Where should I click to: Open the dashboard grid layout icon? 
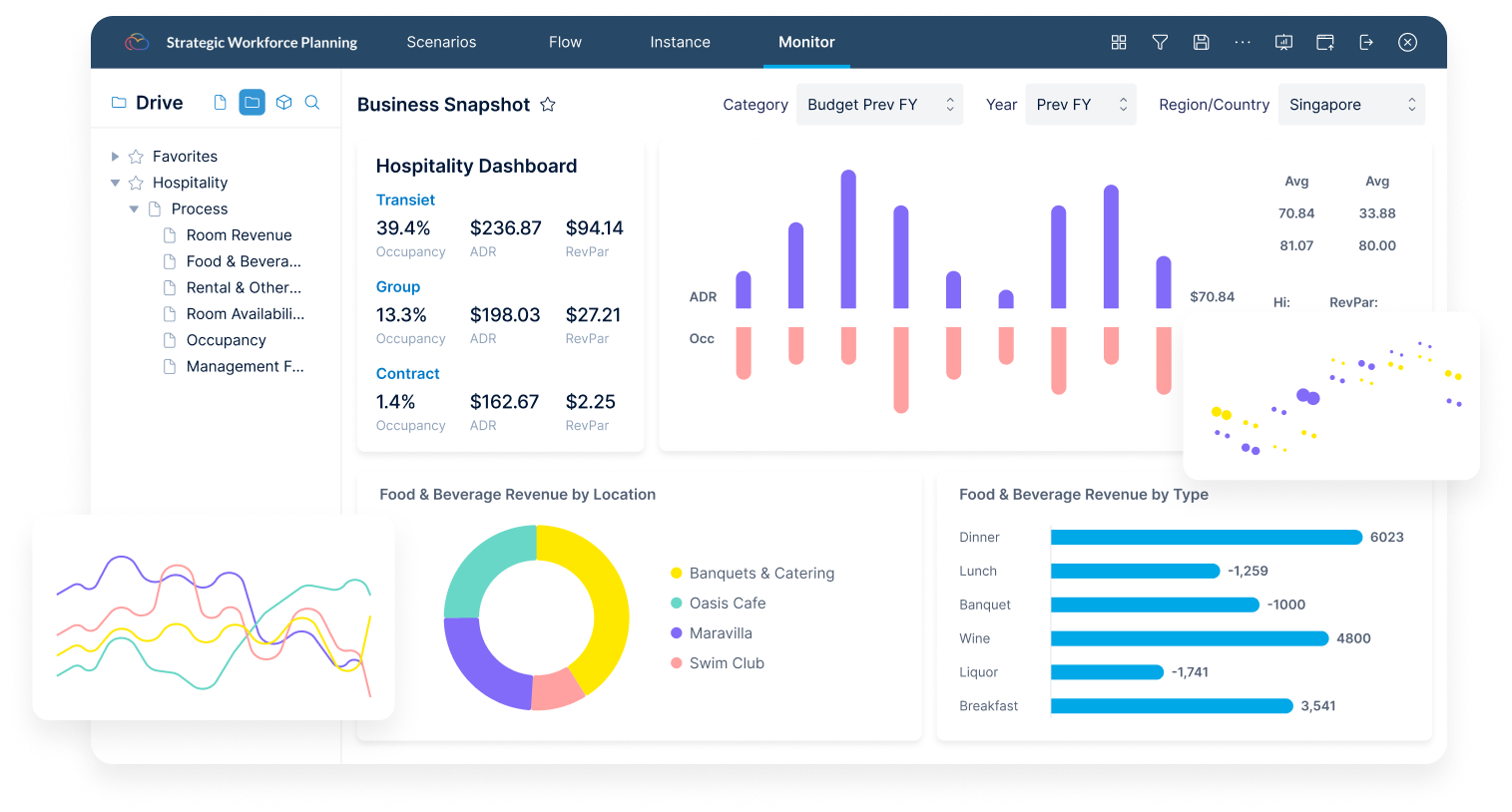tap(1118, 42)
